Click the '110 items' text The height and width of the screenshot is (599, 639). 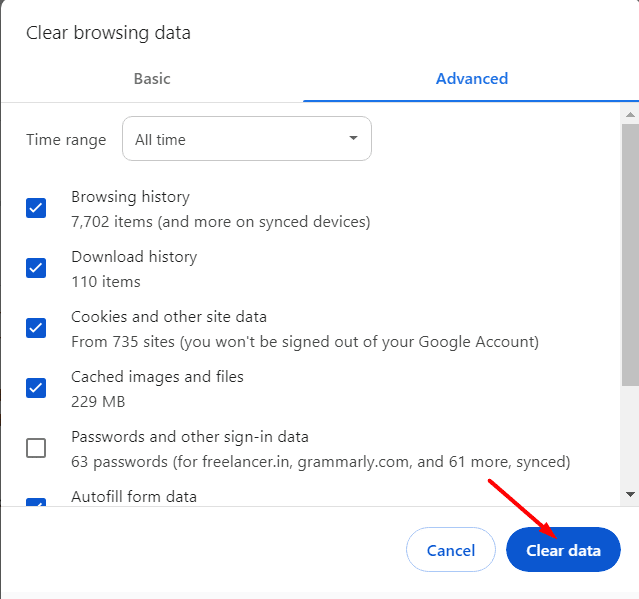tap(106, 282)
